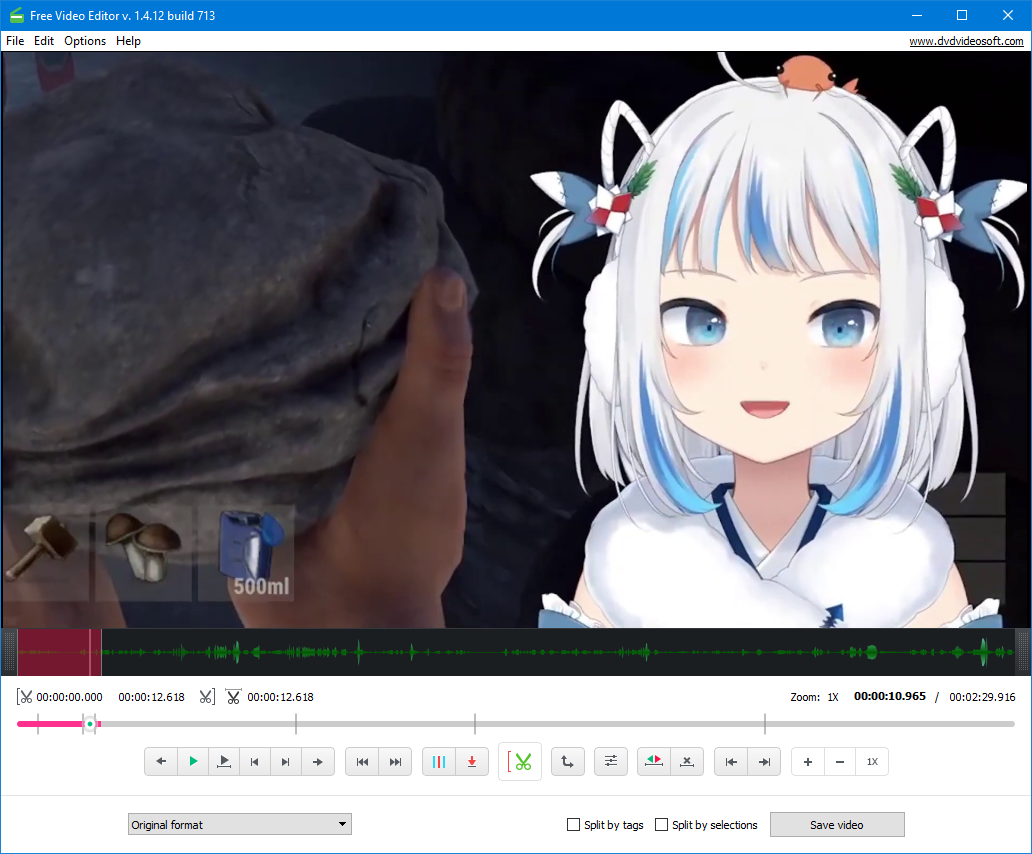Open the Edit menu

[44, 41]
